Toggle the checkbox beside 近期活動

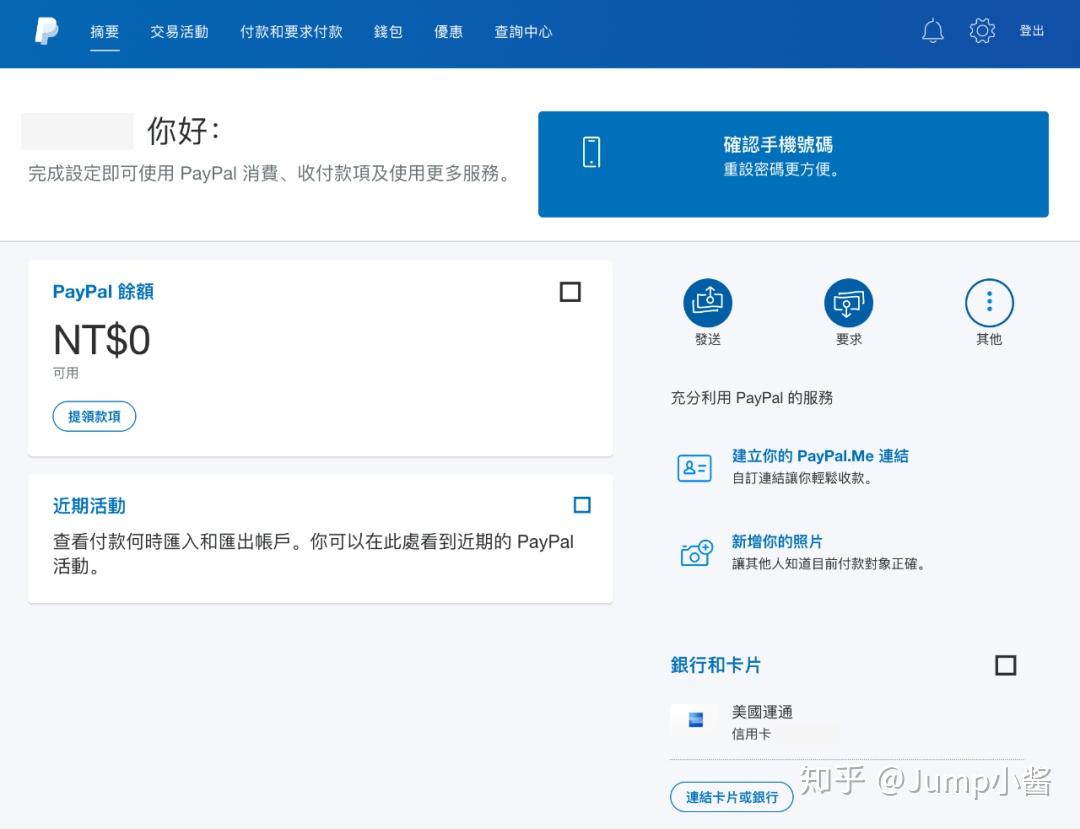582,505
